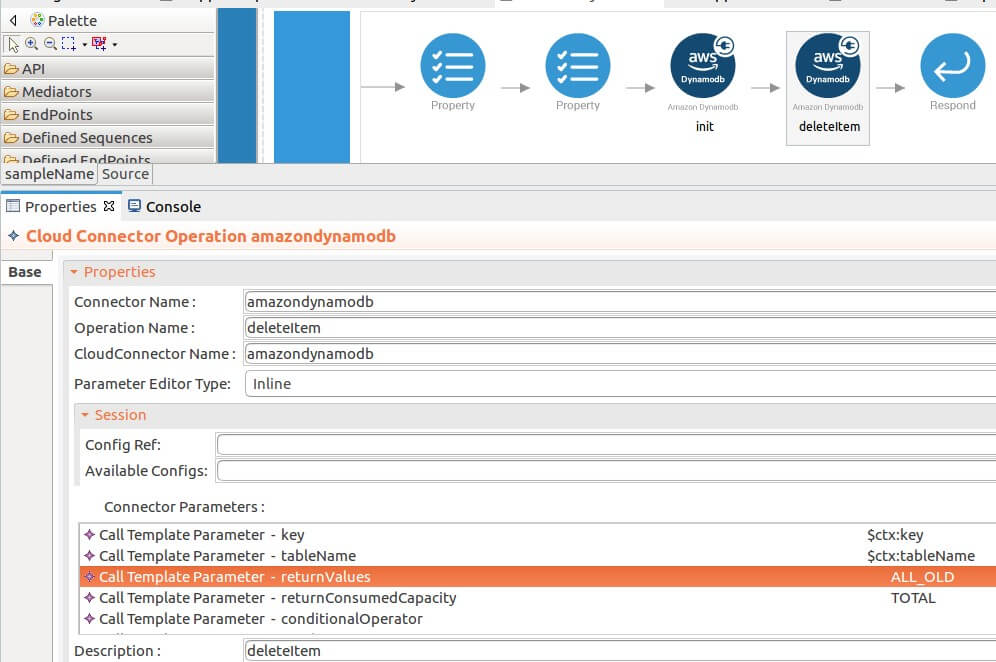
Task: Click the Palette color wheel icon
Action: (x=37, y=20)
